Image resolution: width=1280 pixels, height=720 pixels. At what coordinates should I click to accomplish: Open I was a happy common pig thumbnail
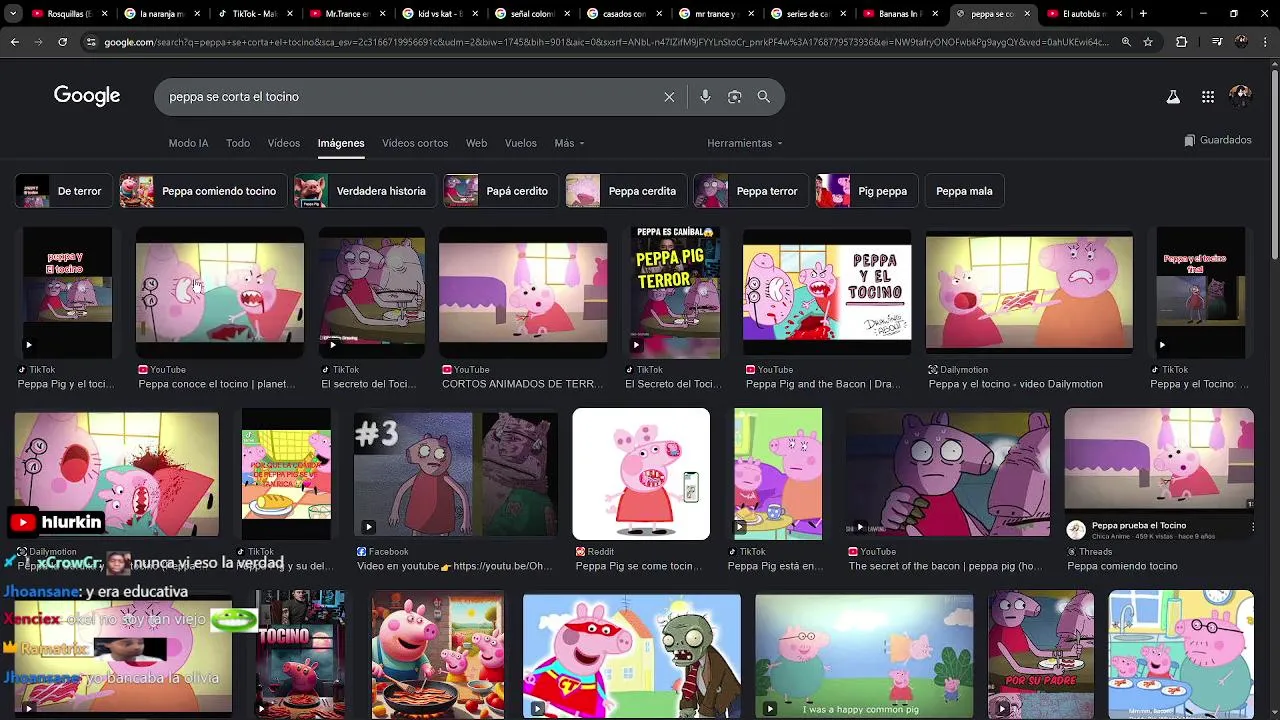click(864, 656)
